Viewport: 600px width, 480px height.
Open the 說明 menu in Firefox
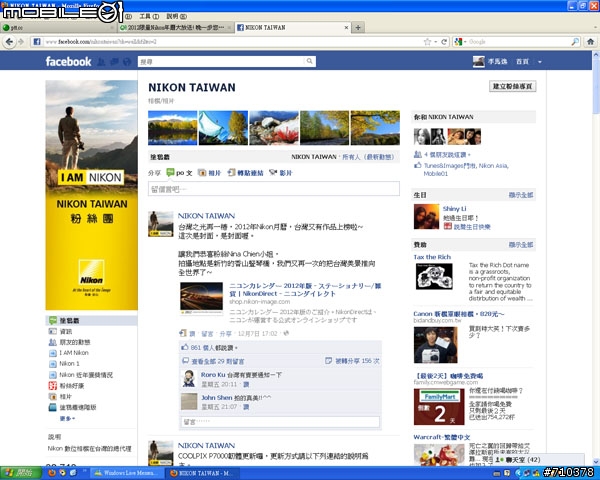[x=176, y=16]
